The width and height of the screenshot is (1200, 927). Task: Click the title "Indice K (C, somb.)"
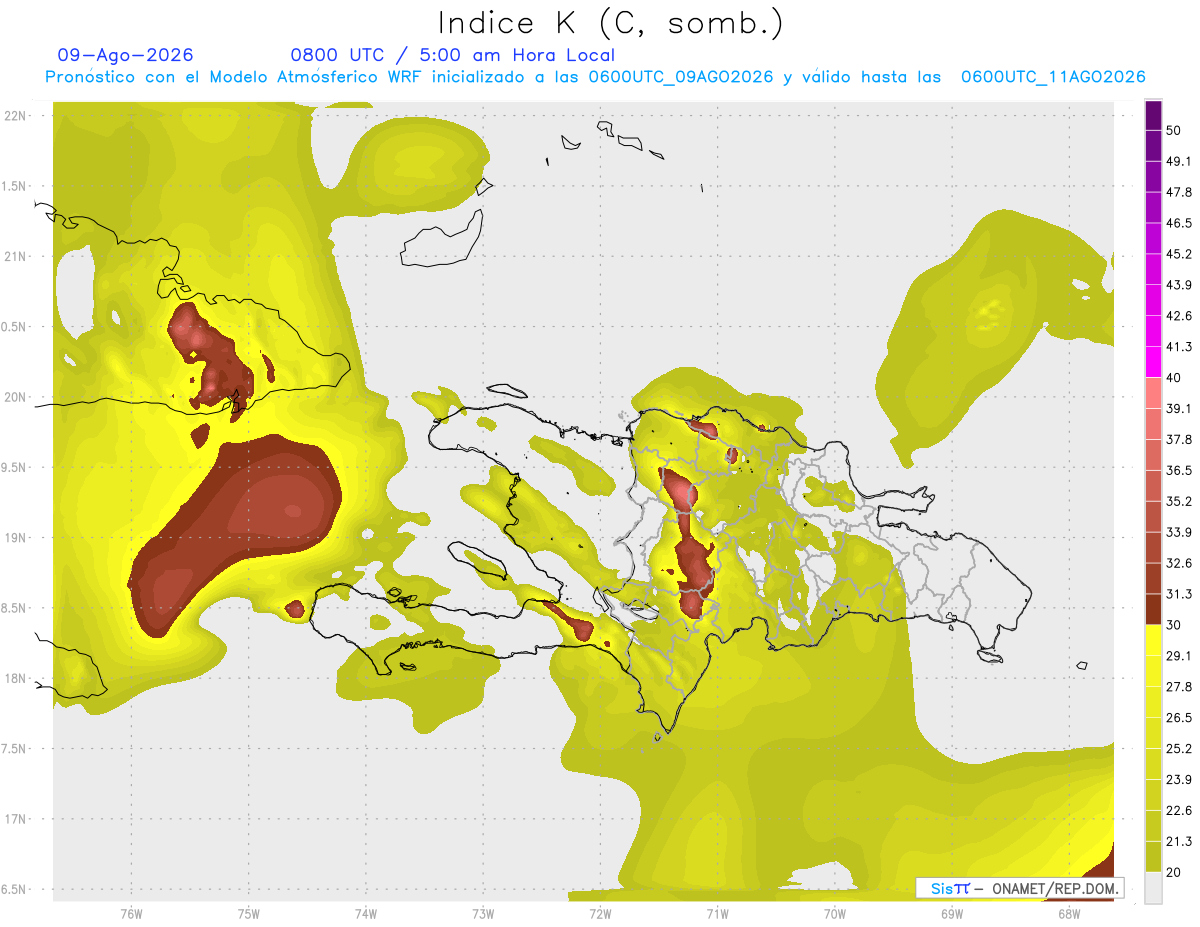point(611,23)
